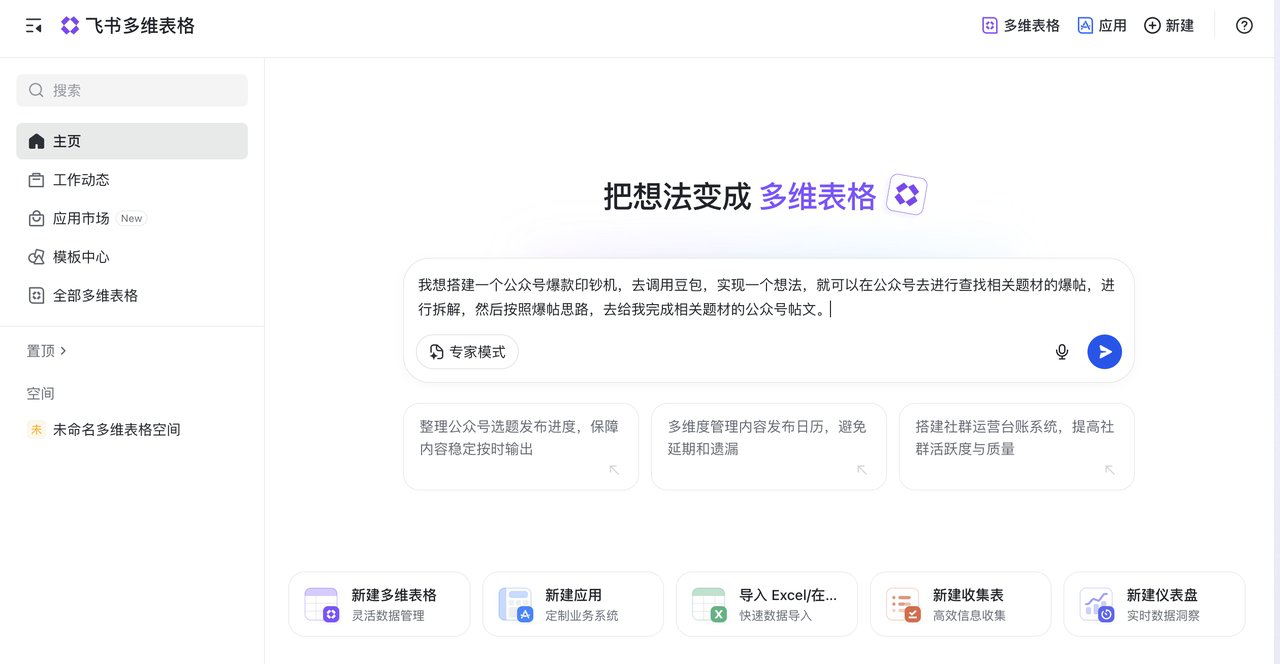This screenshot has width=1280, height=664.
Task: Click the 高效信息收集 subtitle text
Action: (x=970, y=616)
